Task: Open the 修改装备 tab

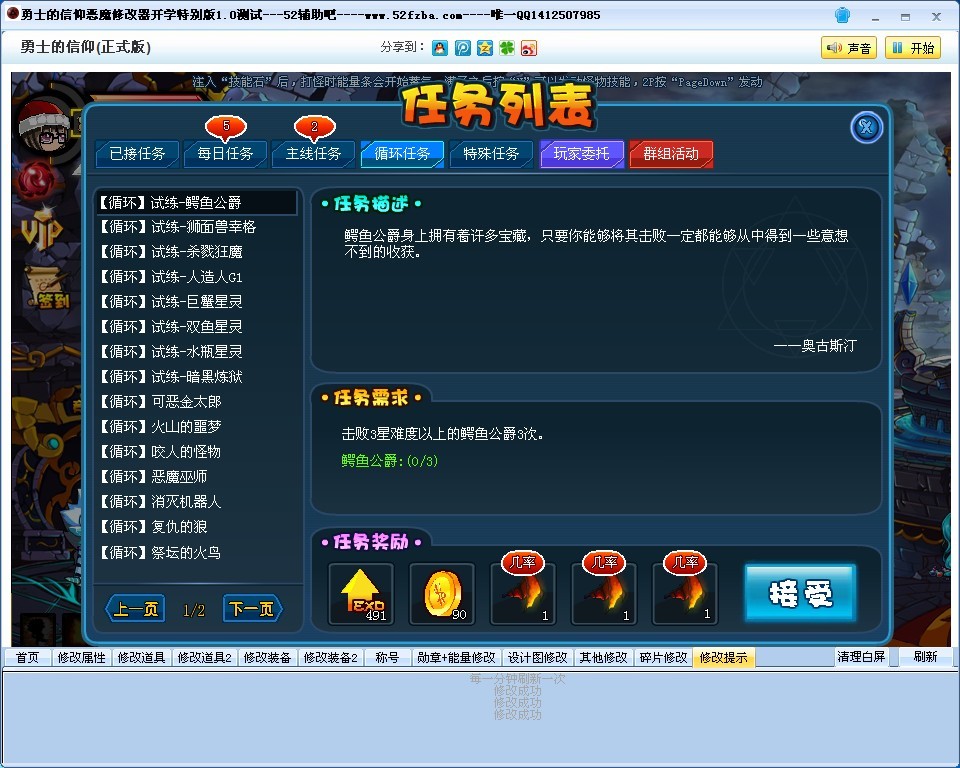Action: [x=268, y=657]
